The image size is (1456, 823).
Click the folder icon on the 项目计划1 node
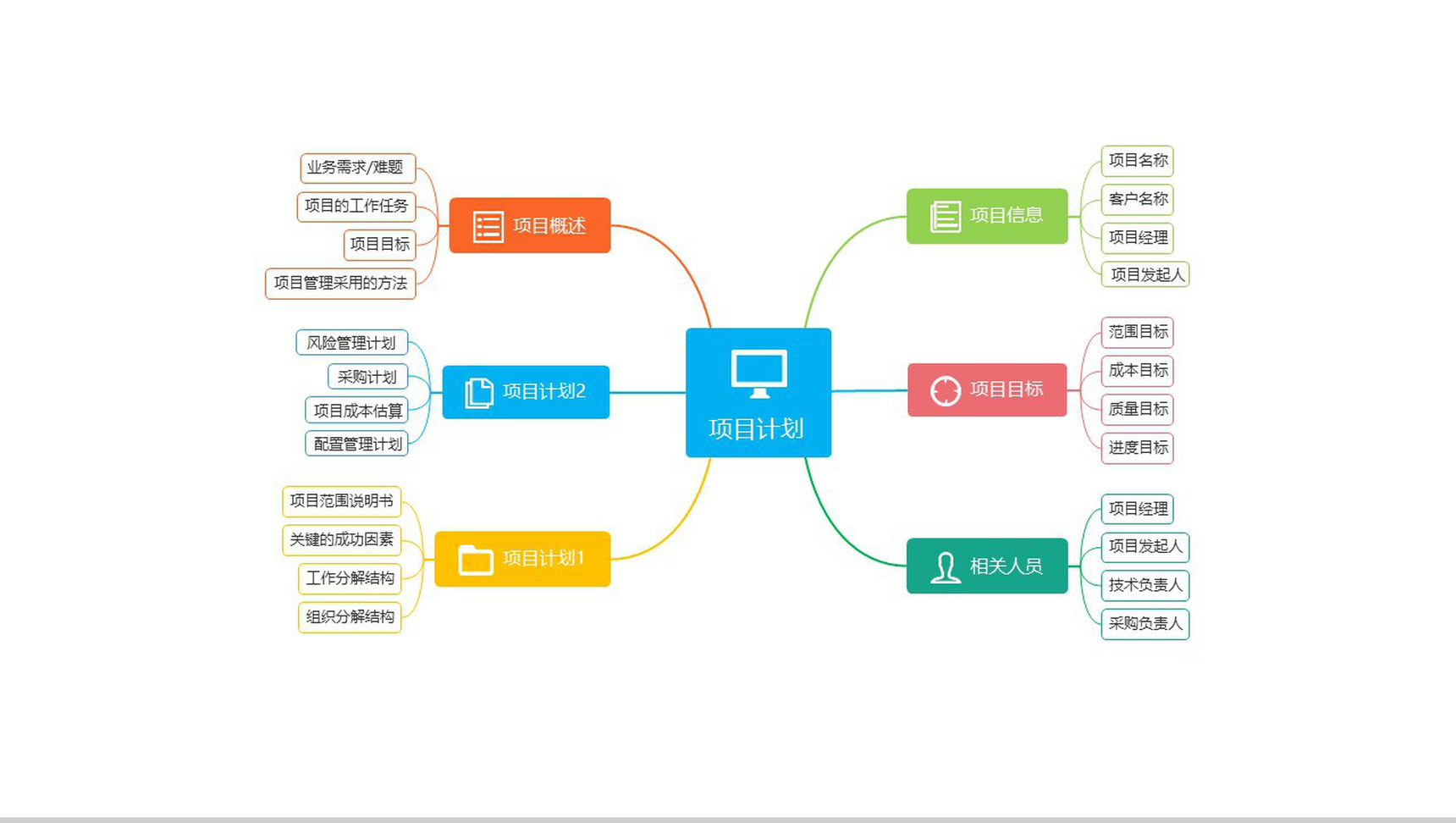pyautogui.click(x=475, y=560)
